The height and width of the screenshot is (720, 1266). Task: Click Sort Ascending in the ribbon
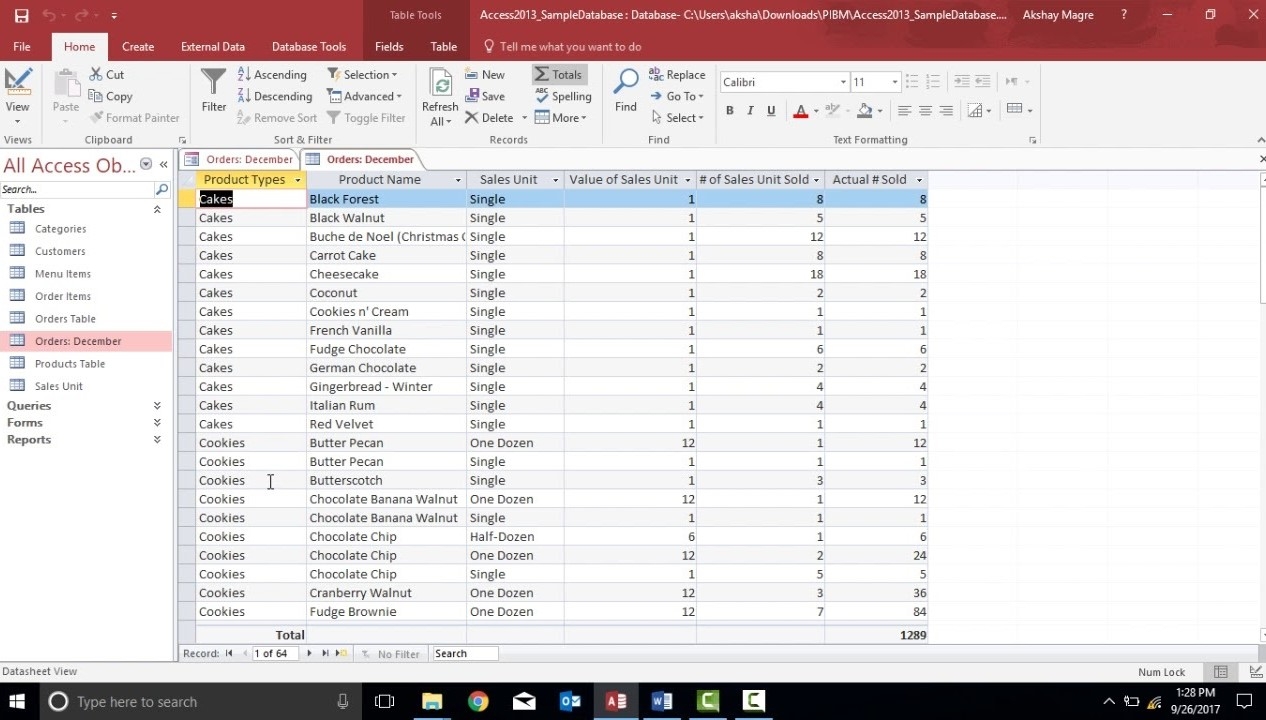pyautogui.click(x=272, y=75)
